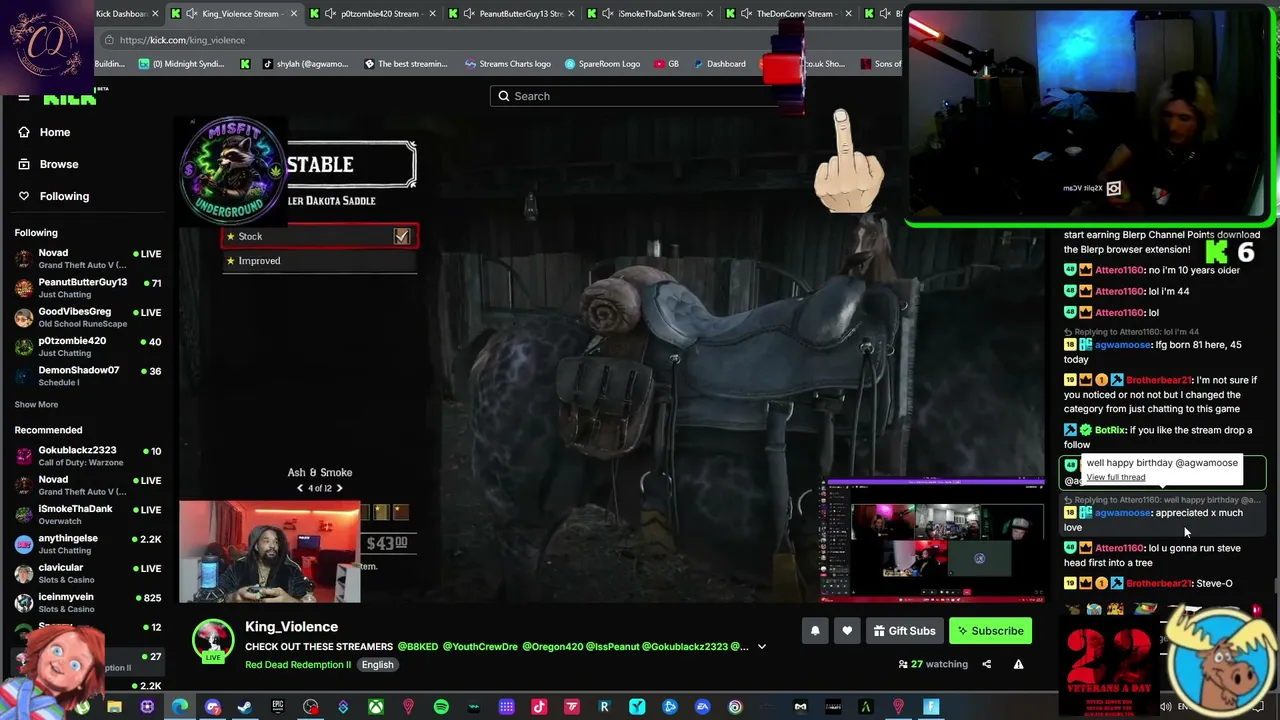This screenshot has height=720, width=1280.
Task: Open p0tzombie420 channel in Following list
Action: 88,347
